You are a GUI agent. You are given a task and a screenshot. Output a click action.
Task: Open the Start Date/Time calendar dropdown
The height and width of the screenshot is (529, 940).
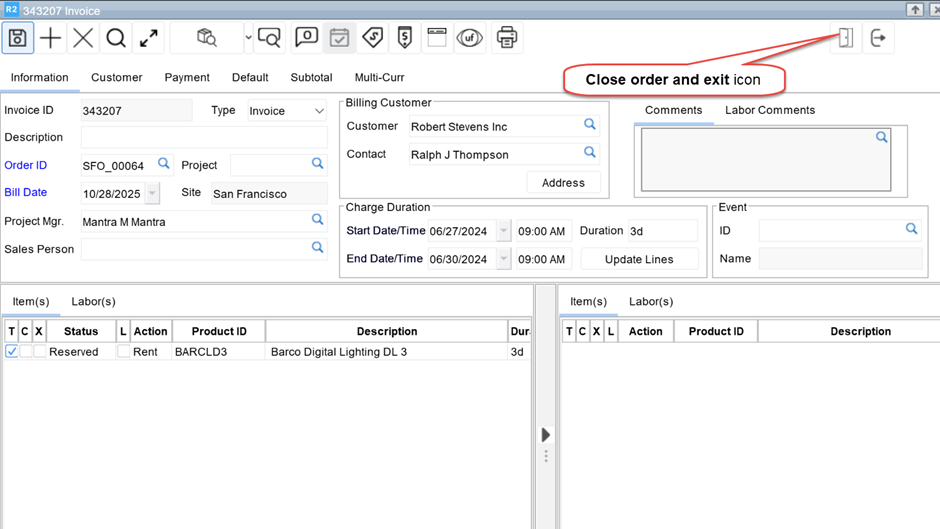pos(503,231)
